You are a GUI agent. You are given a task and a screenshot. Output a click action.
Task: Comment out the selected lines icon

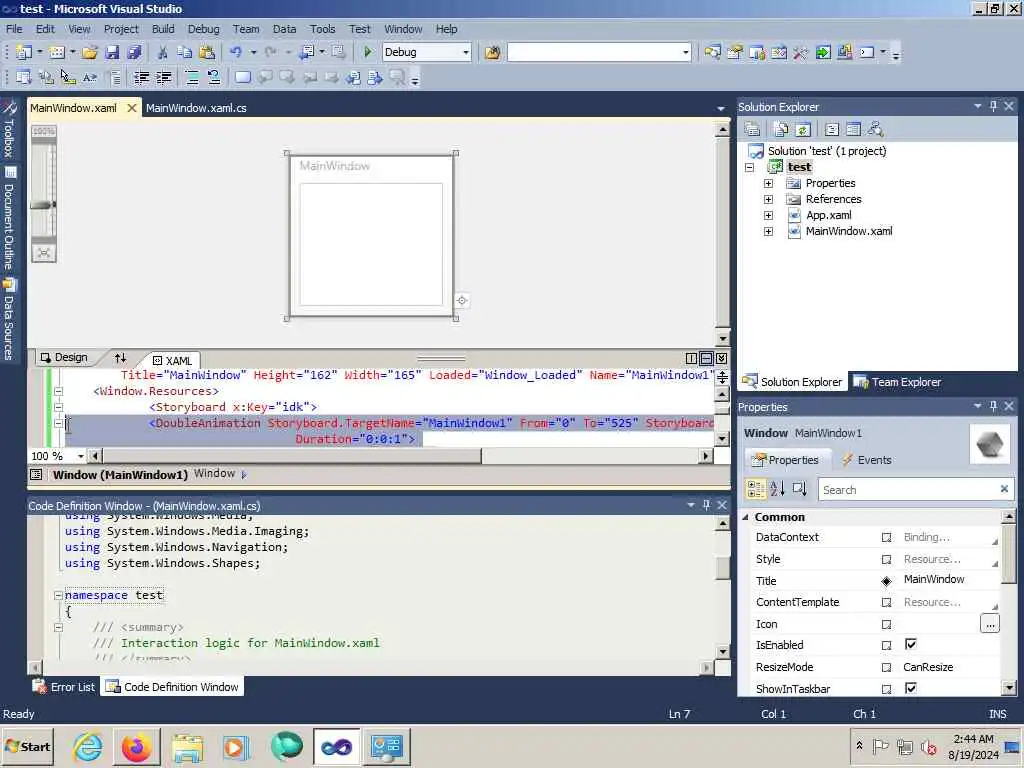[x=192, y=78]
